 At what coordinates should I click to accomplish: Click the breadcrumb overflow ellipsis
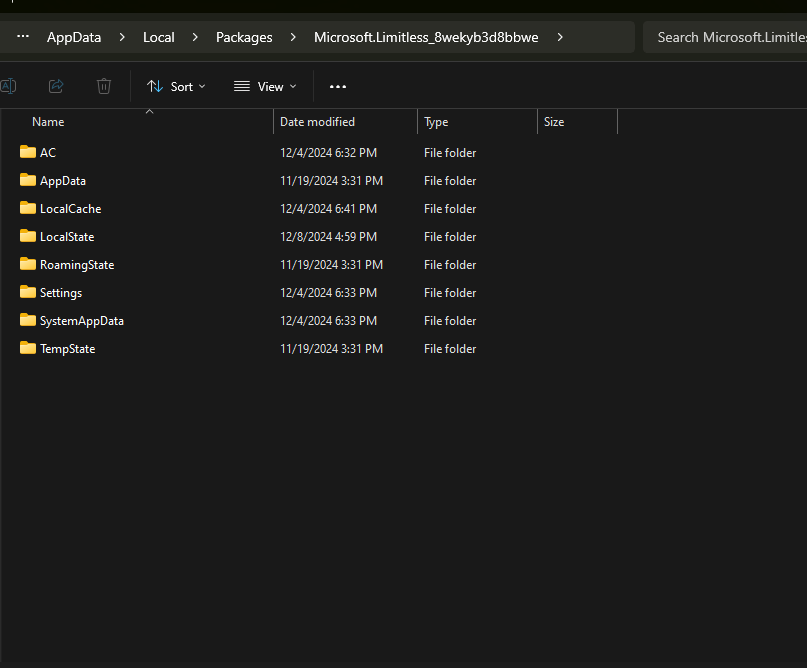(23, 37)
